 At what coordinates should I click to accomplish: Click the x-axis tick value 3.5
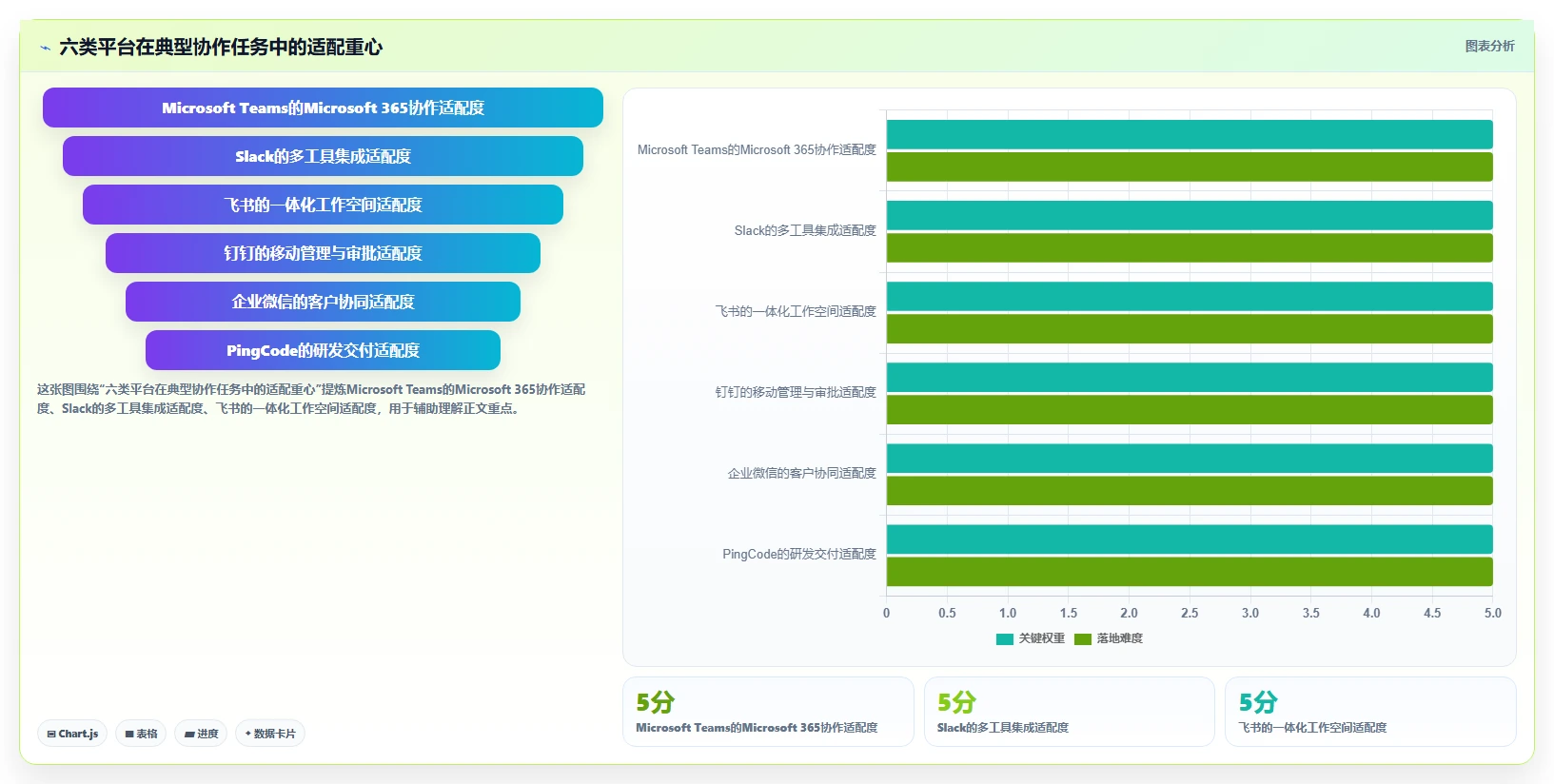click(x=1310, y=613)
